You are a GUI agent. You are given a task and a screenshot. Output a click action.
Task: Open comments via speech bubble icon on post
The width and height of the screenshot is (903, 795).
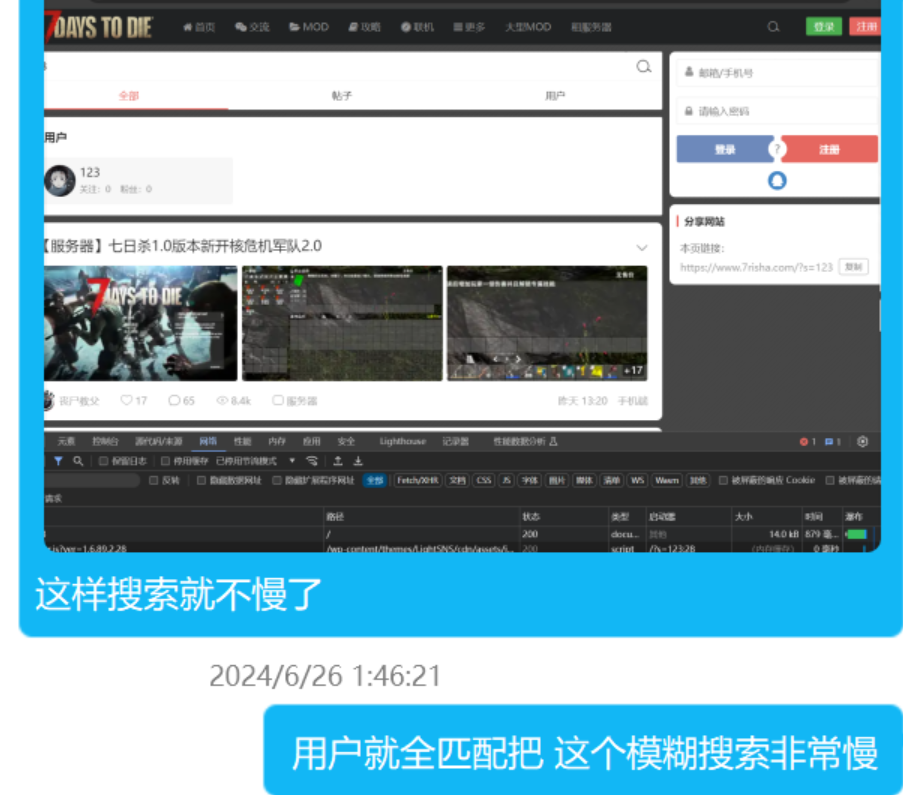point(175,400)
